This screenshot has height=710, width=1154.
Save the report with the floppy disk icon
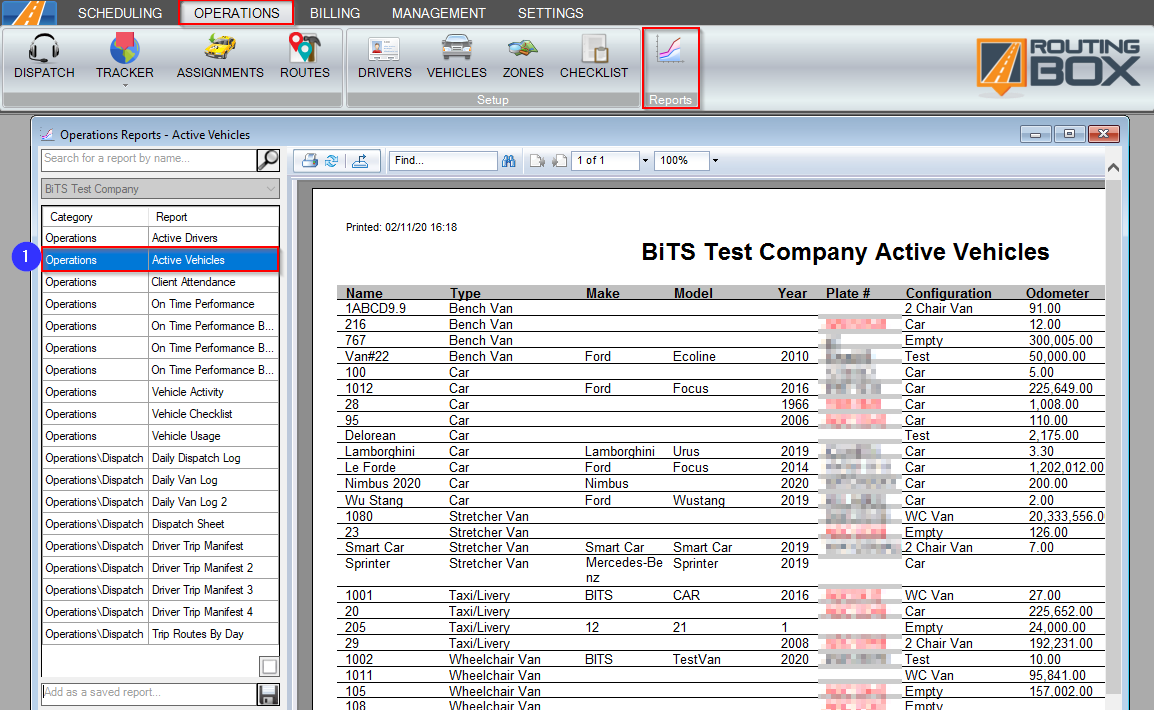point(268,694)
